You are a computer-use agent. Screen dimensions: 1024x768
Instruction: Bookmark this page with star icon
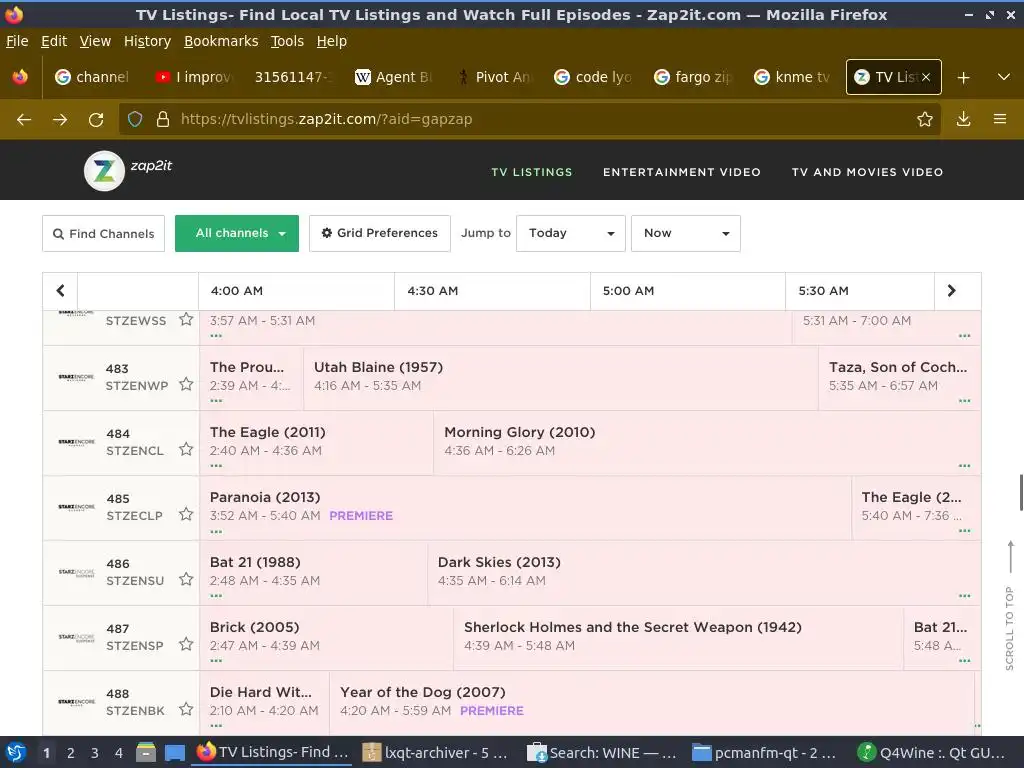[x=925, y=119]
